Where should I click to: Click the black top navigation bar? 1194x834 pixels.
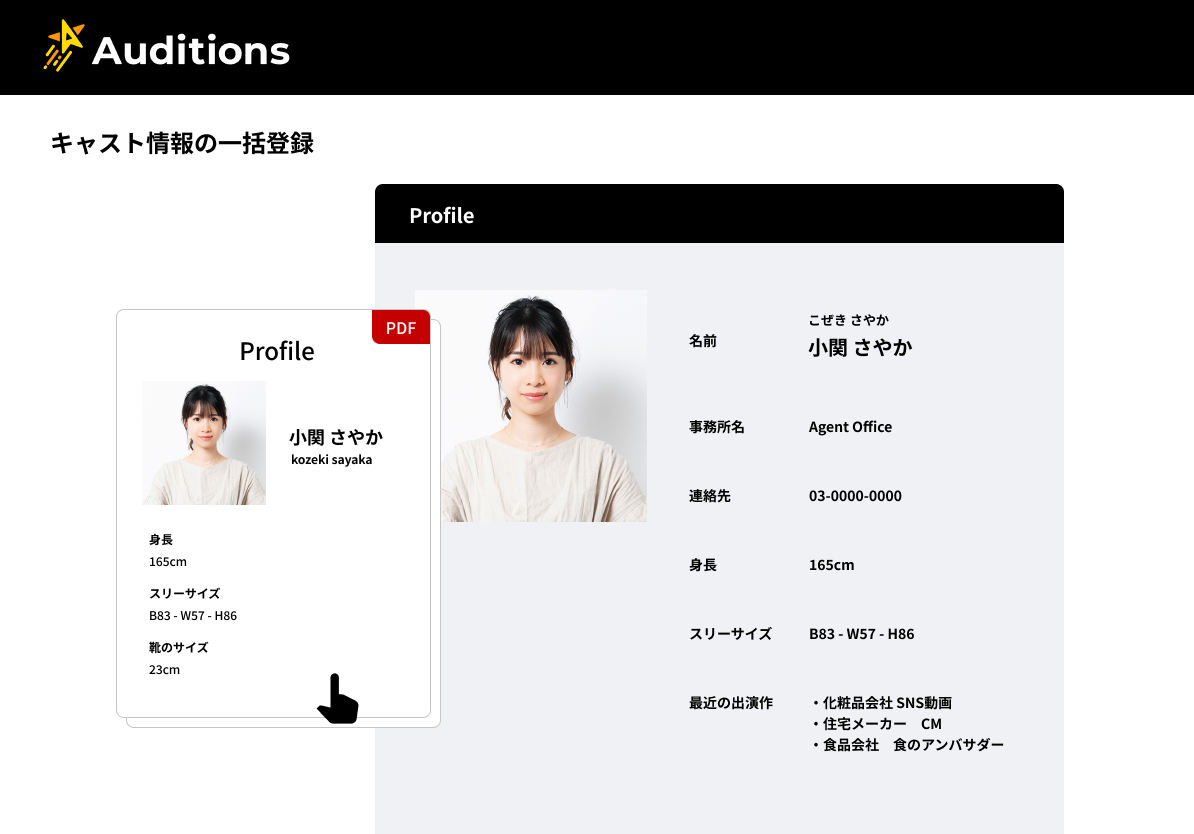[700, 47]
